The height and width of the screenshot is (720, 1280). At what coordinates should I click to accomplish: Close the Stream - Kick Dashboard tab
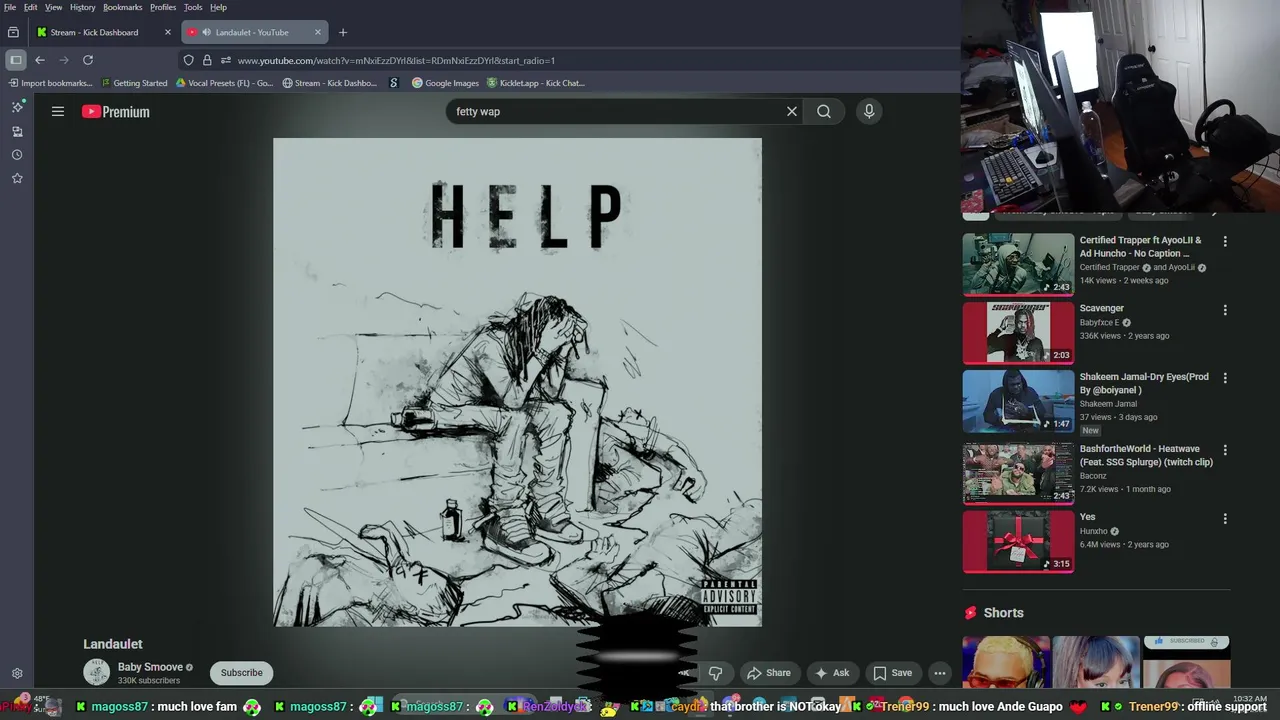pyautogui.click(x=168, y=32)
